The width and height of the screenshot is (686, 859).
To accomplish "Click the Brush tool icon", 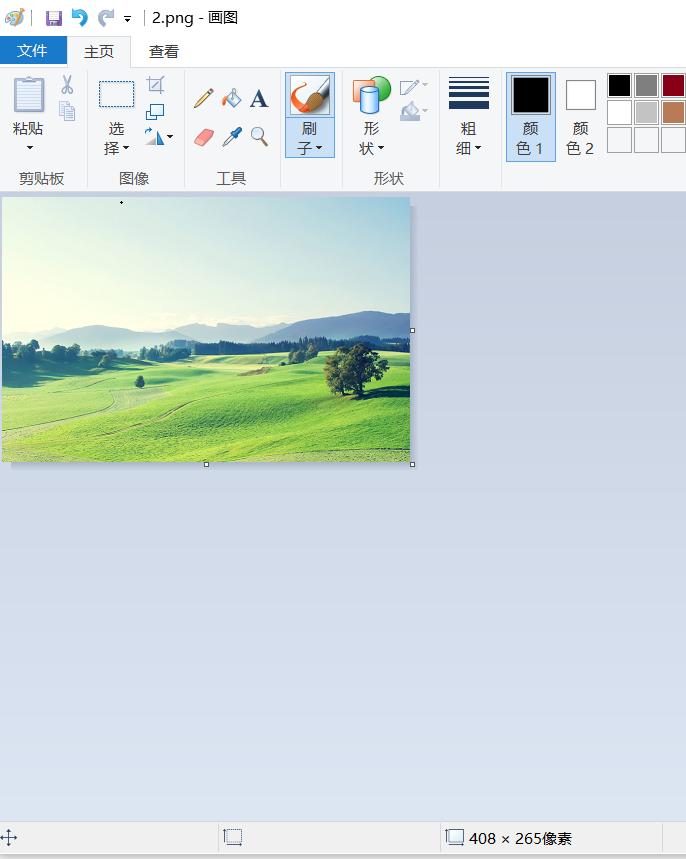I will click(310, 95).
